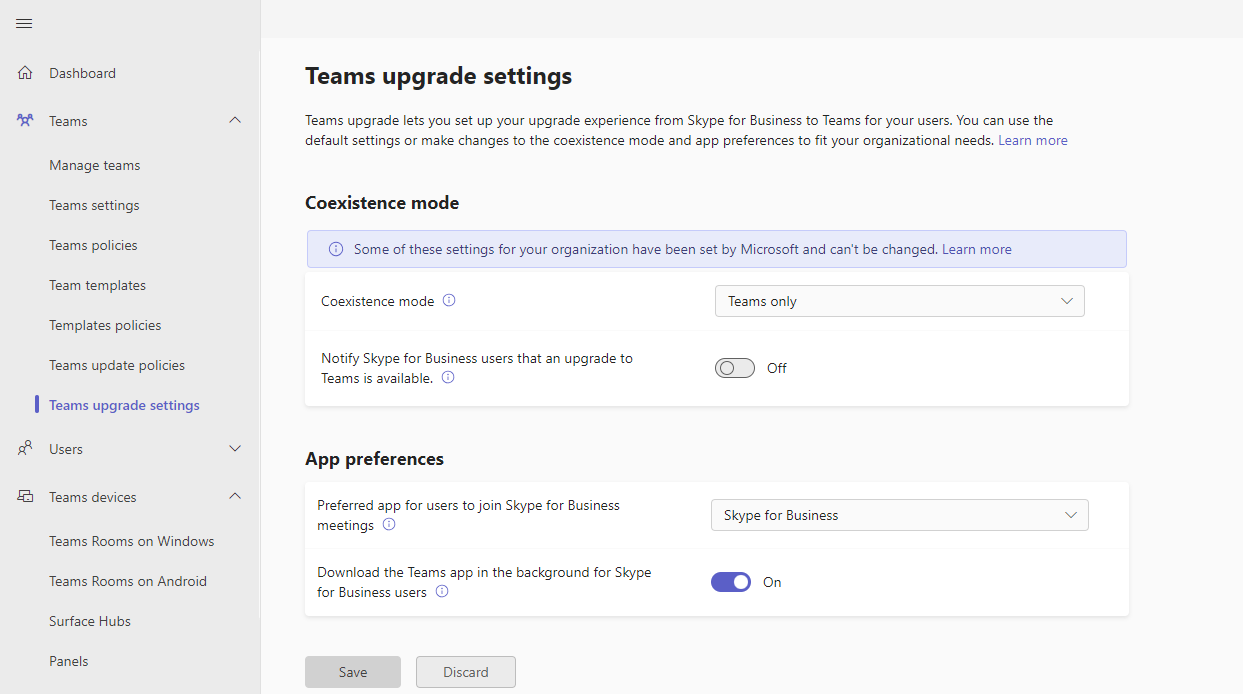Expand the Users navigation section
Image resolution: width=1243 pixels, height=694 pixels.
point(235,449)
